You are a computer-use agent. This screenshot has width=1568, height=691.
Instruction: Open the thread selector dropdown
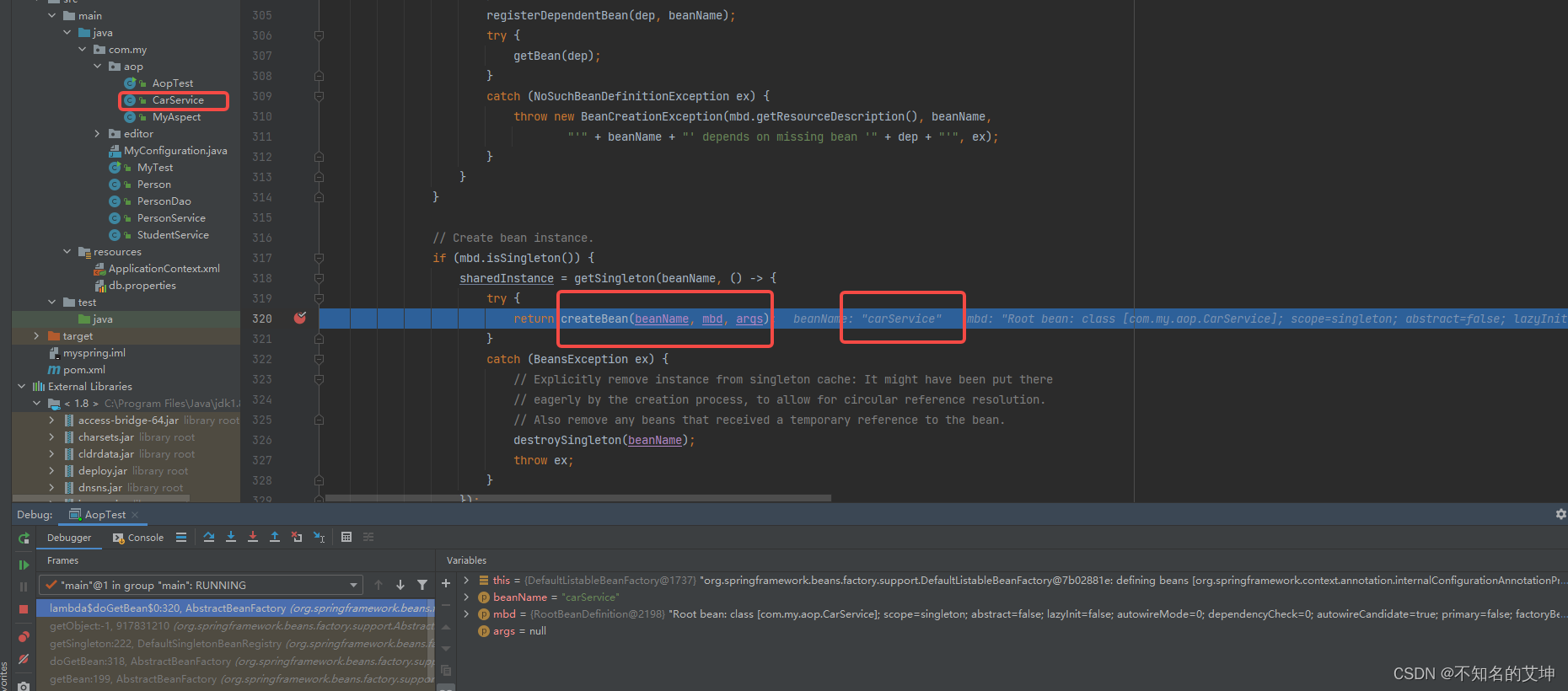click(x=201, y=585)
